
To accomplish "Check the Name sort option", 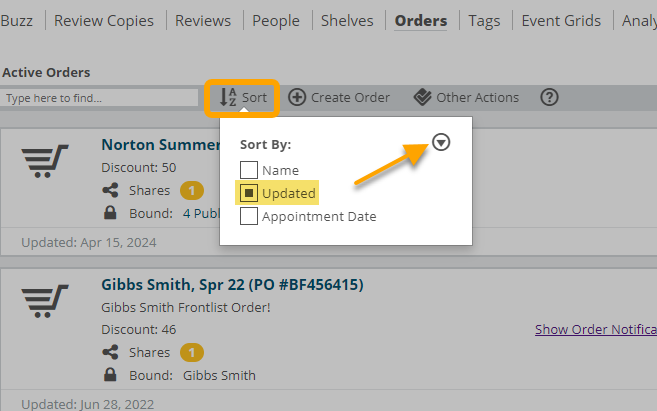I will point(249,170).
